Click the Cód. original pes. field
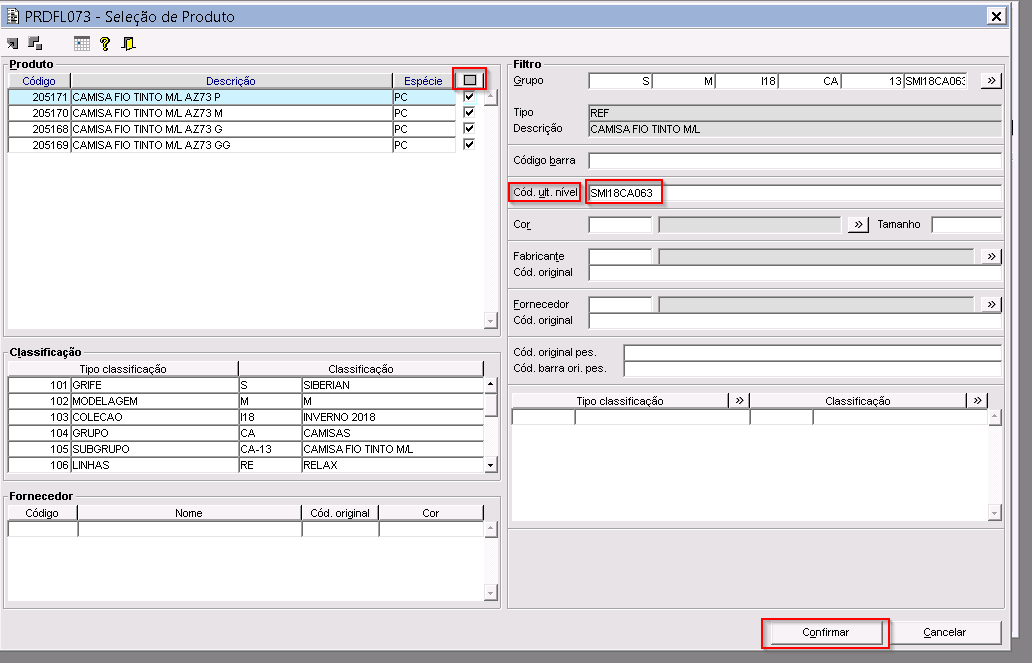The image size is (1032, 663). (812, 352)
